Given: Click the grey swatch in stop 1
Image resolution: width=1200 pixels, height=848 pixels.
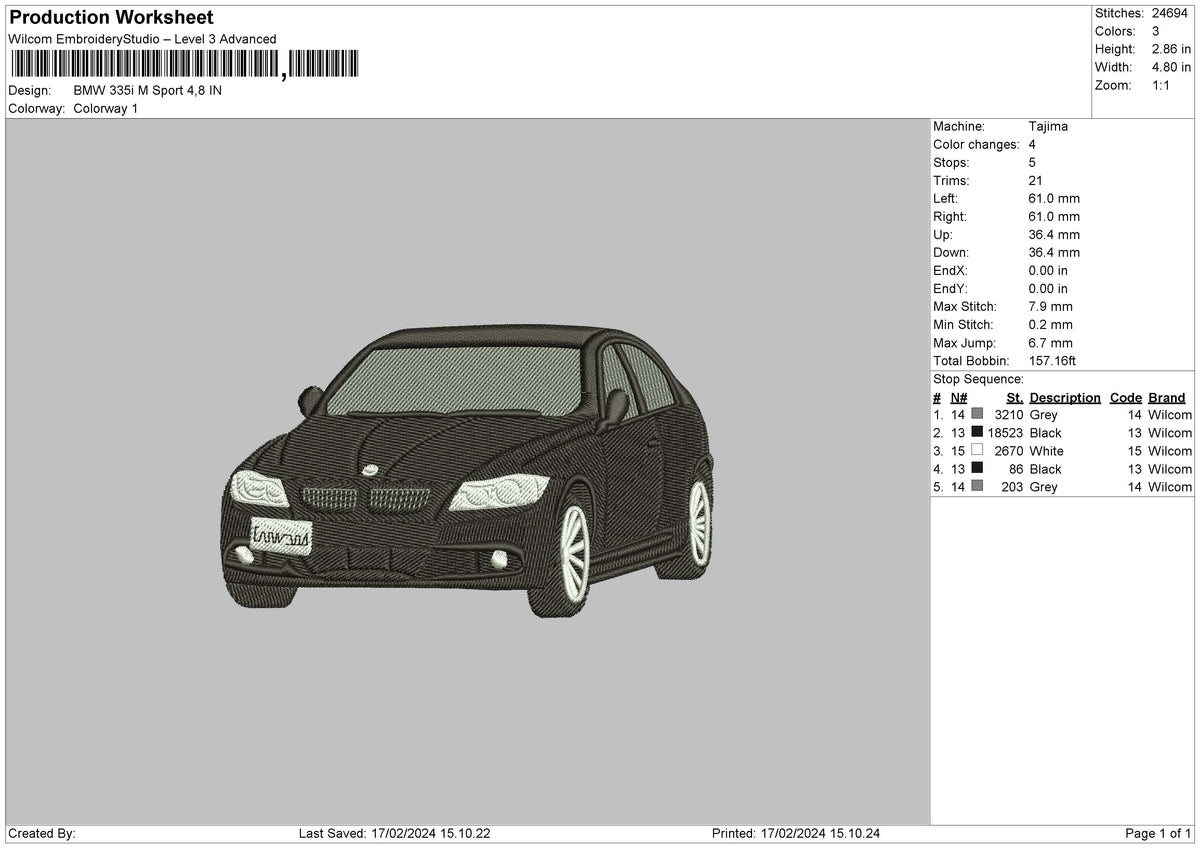Looking at the screenshot, I should click(x=977, y=414).
